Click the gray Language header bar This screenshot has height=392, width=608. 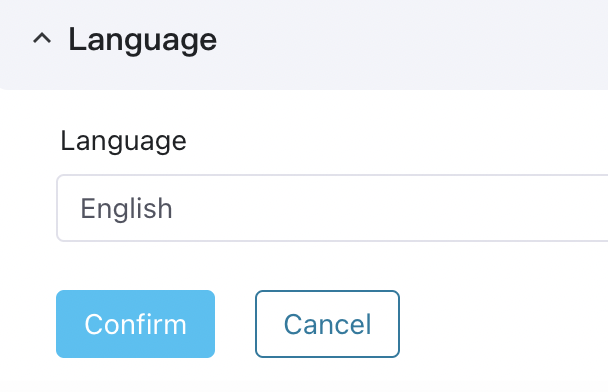(x=304, y=45)
